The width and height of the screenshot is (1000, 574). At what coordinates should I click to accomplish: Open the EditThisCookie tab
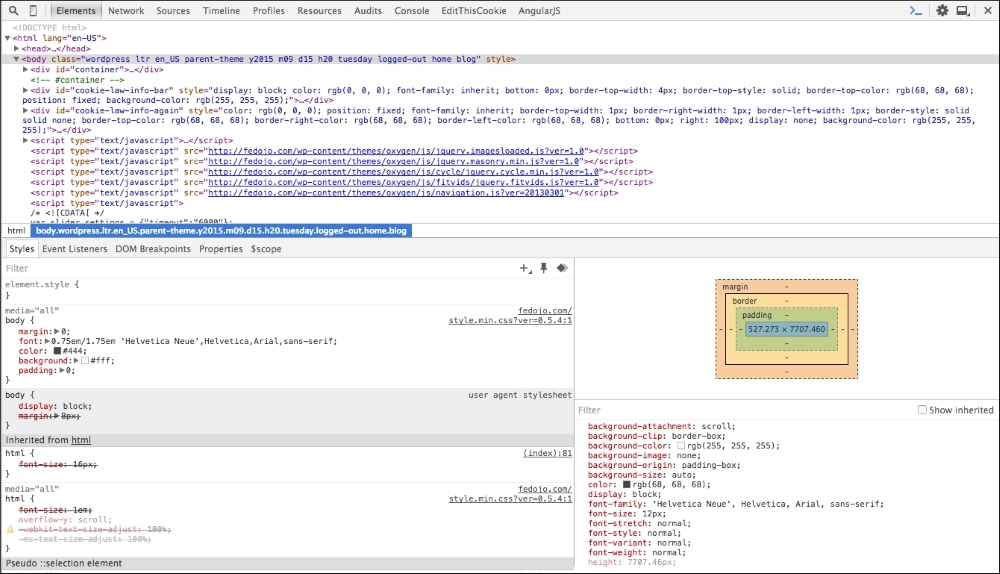[x=474, y=11]
